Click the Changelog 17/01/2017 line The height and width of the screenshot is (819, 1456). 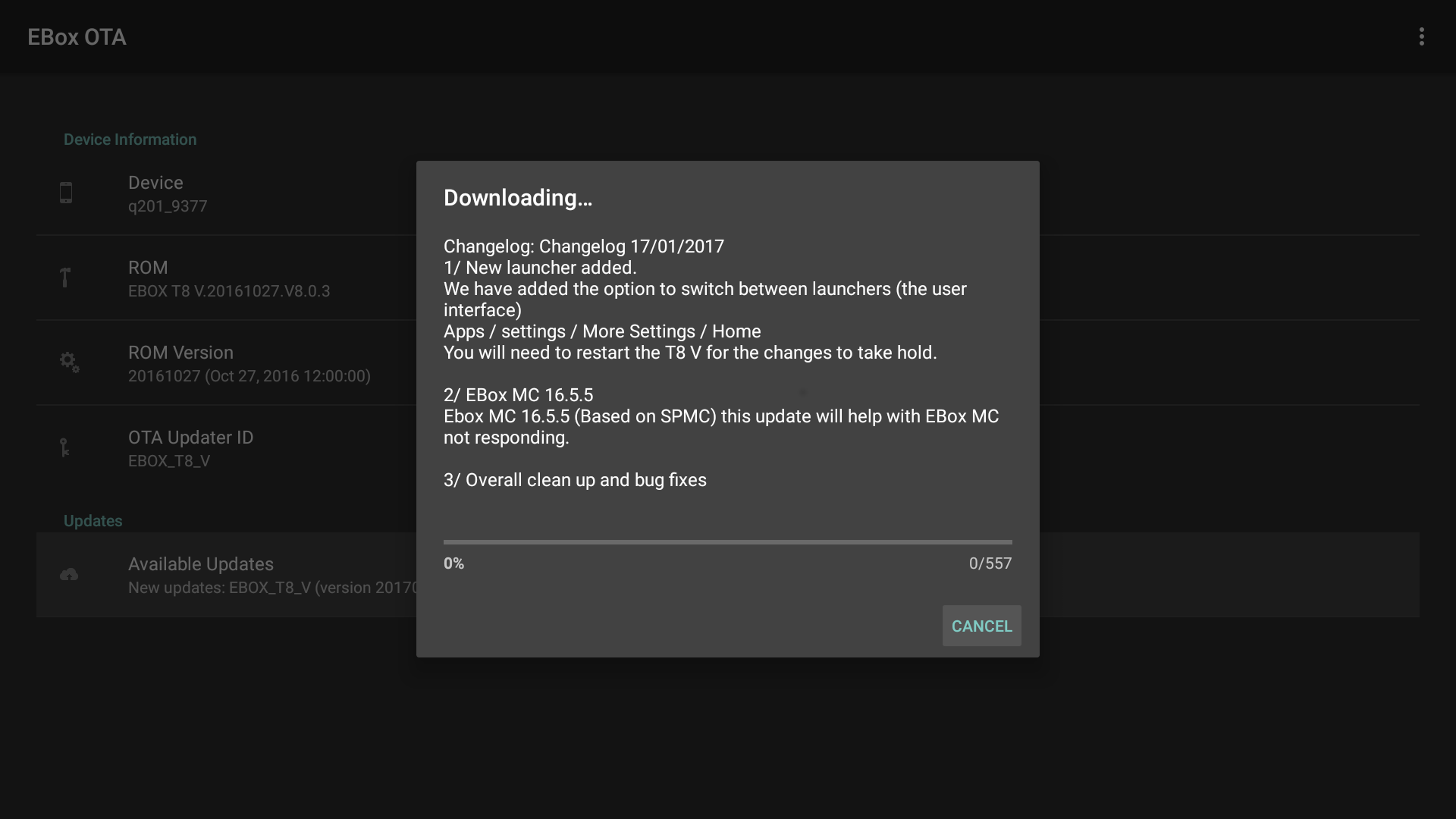[584, 246]
